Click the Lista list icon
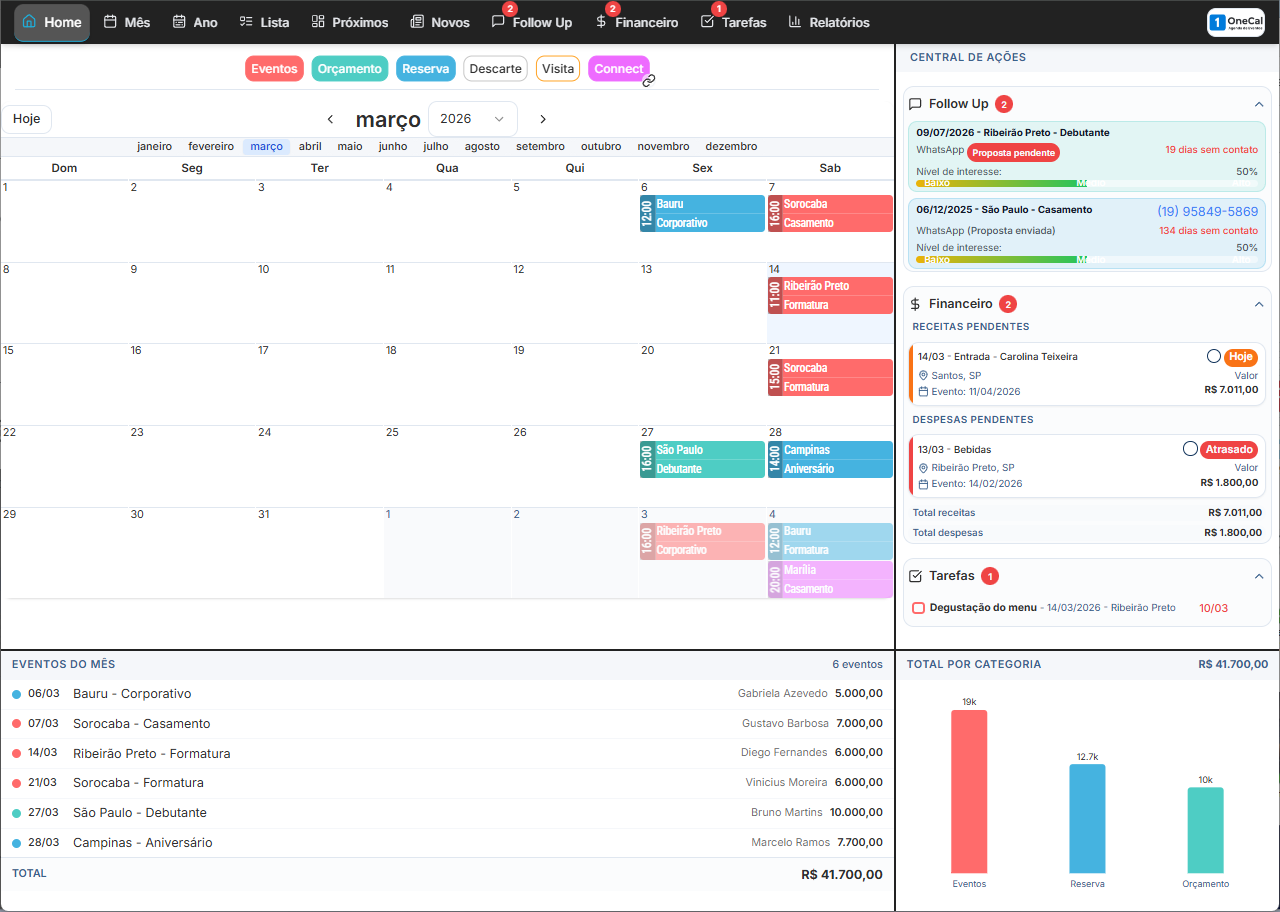 246,22
